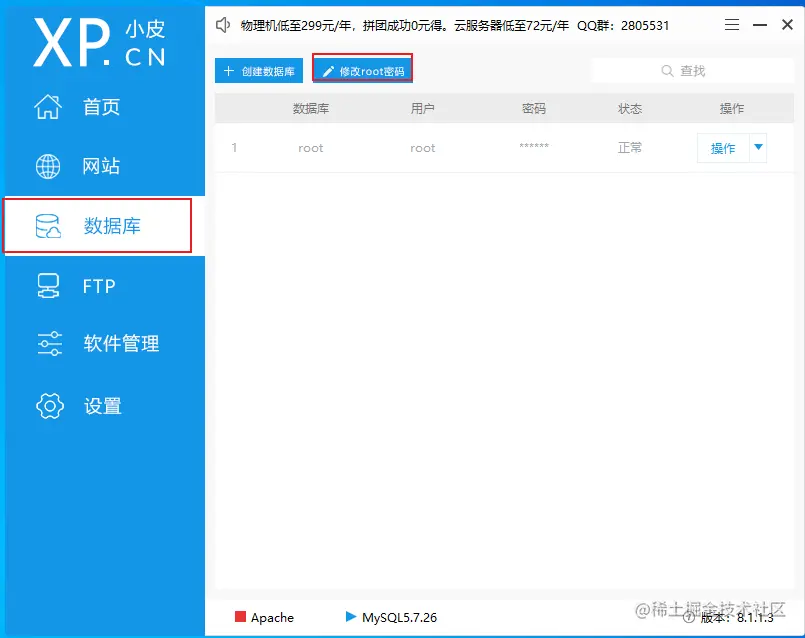Click the row number 1 cell
Screen dimensions: 805x638
tap(234, 148)
